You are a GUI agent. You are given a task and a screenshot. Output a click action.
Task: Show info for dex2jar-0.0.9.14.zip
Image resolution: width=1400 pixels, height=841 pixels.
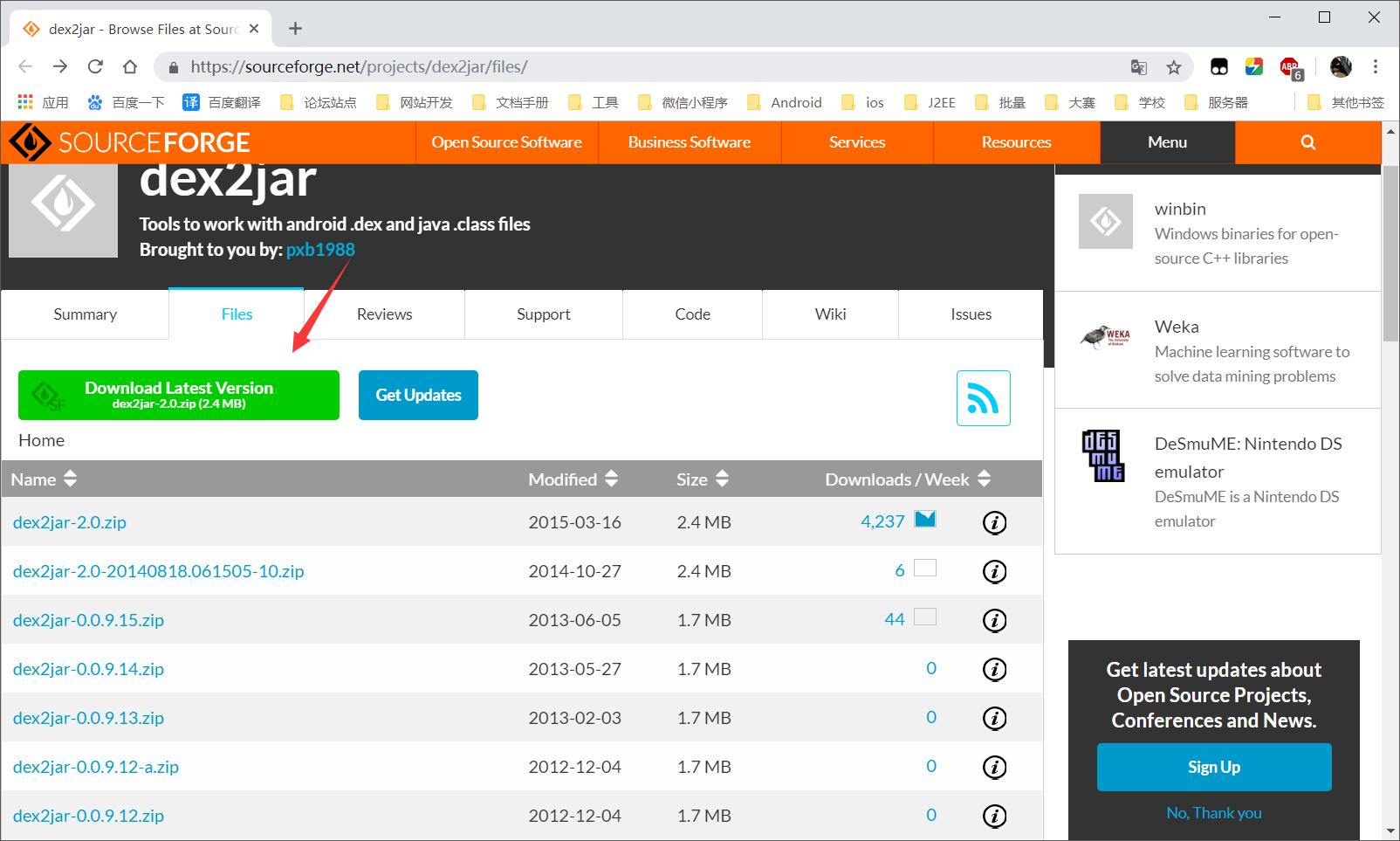tap(995, 669)
